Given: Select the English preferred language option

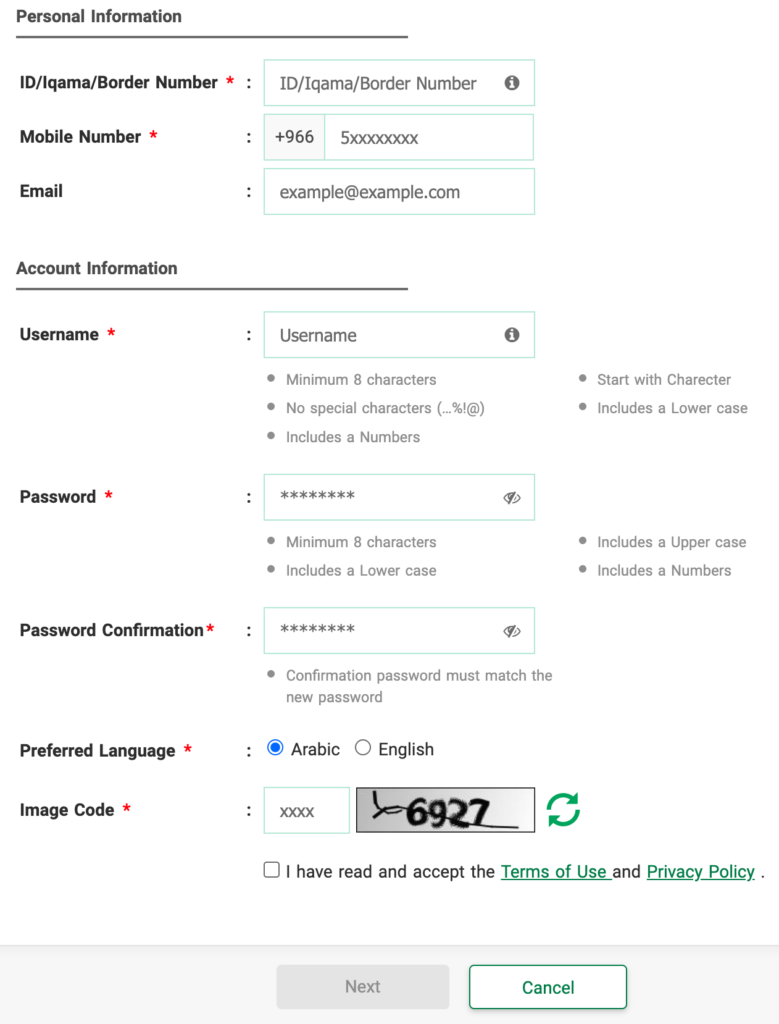Looking at the screenshot, I should [362, 747].
